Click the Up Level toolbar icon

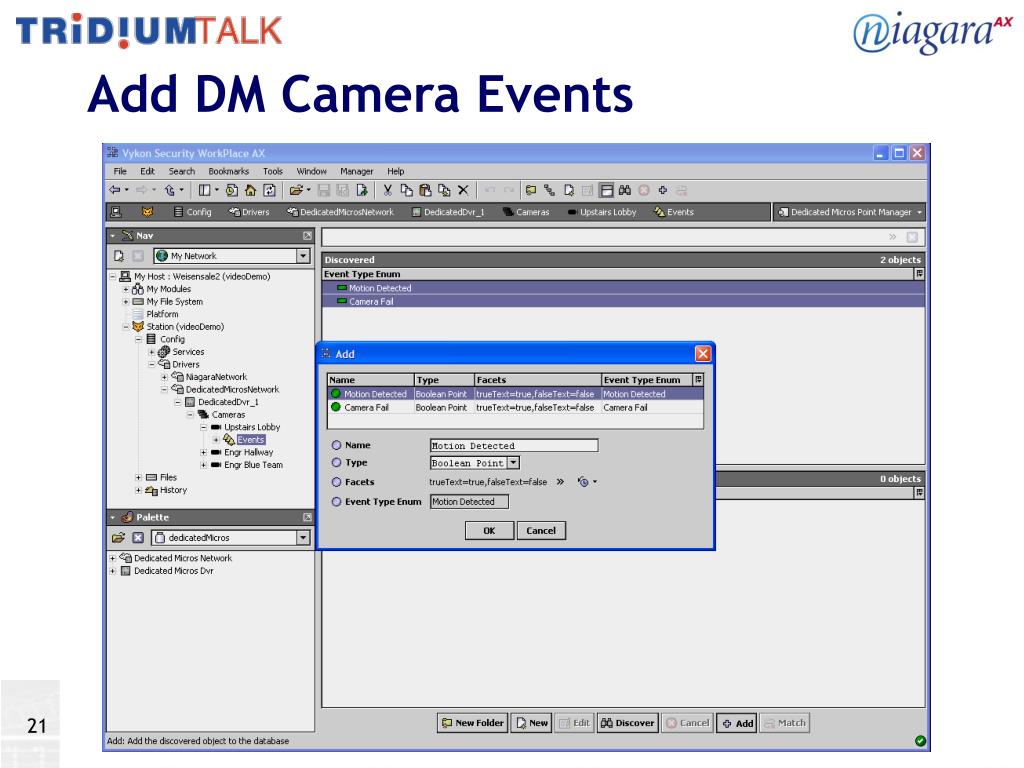[x=170, y=190]
